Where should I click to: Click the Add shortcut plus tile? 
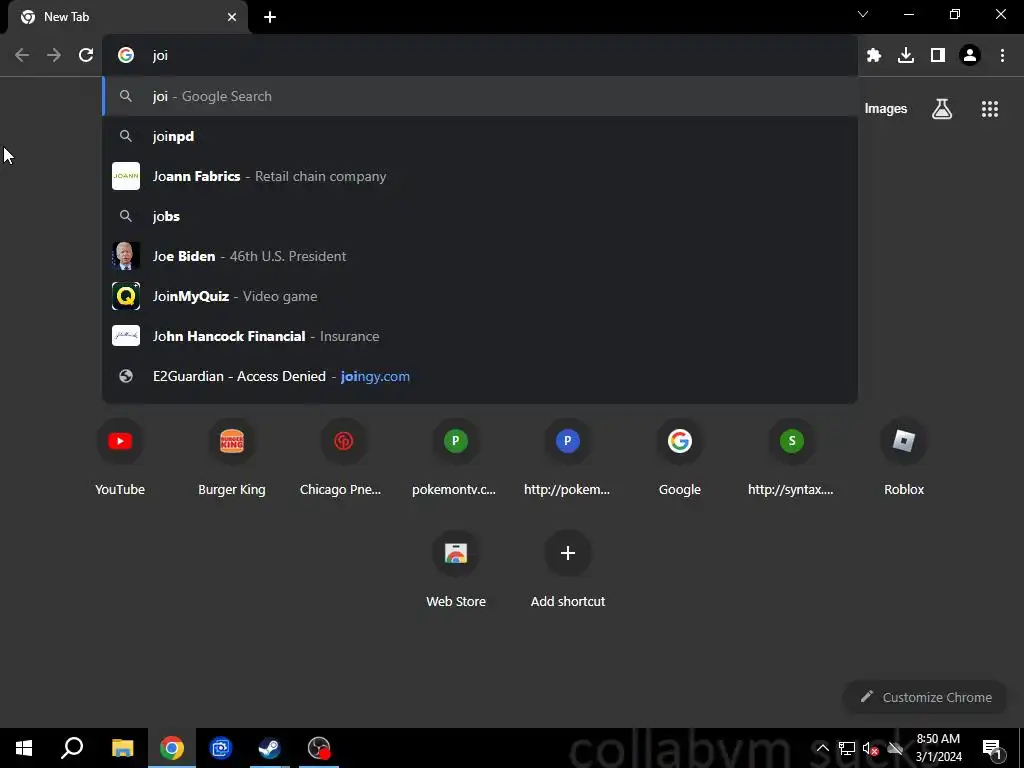(568, 570)
